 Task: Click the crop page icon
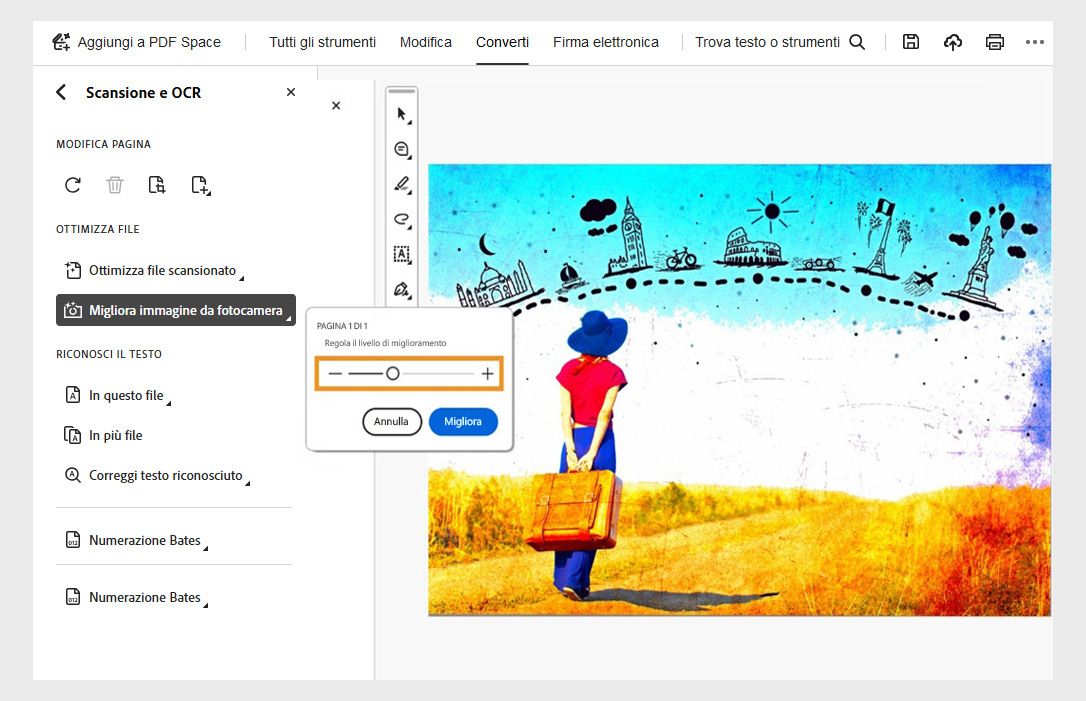[x=157, y=185]
